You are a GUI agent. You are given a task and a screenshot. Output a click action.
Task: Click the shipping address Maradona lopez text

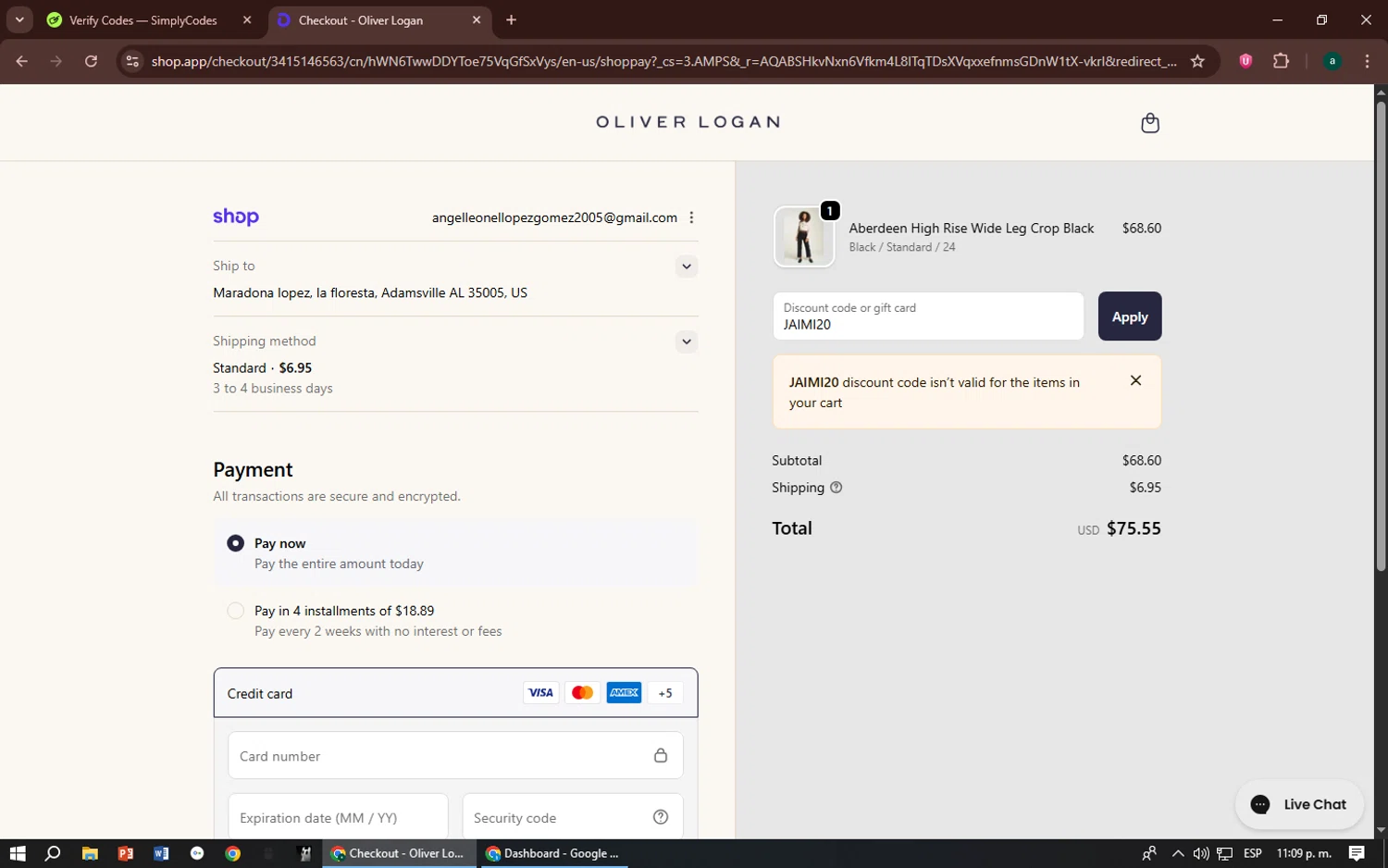(x=370, y=292)
